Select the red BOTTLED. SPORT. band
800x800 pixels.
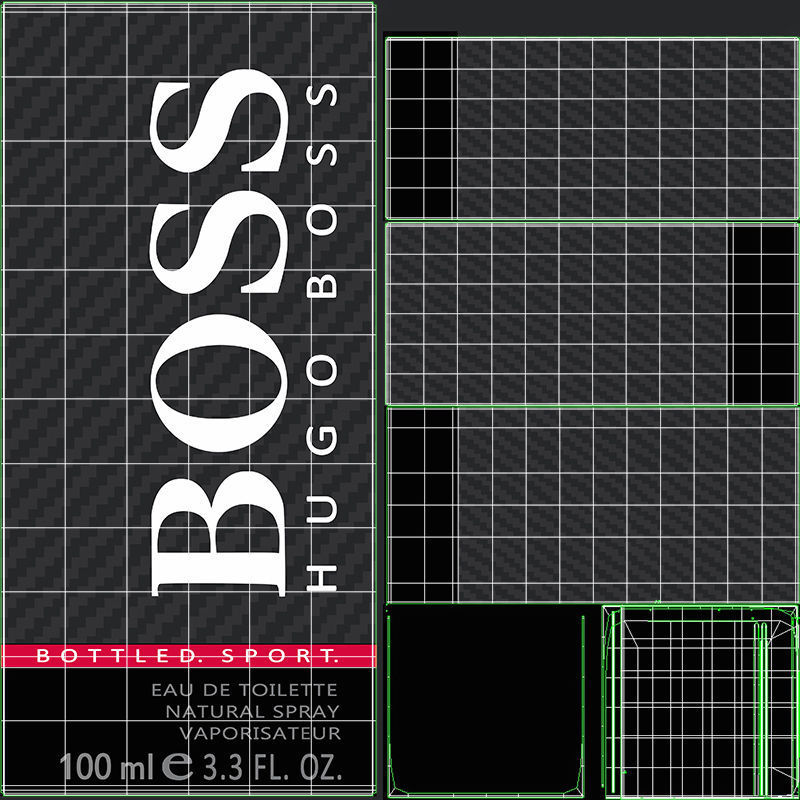pyautogui.click(x=188, y=656)
